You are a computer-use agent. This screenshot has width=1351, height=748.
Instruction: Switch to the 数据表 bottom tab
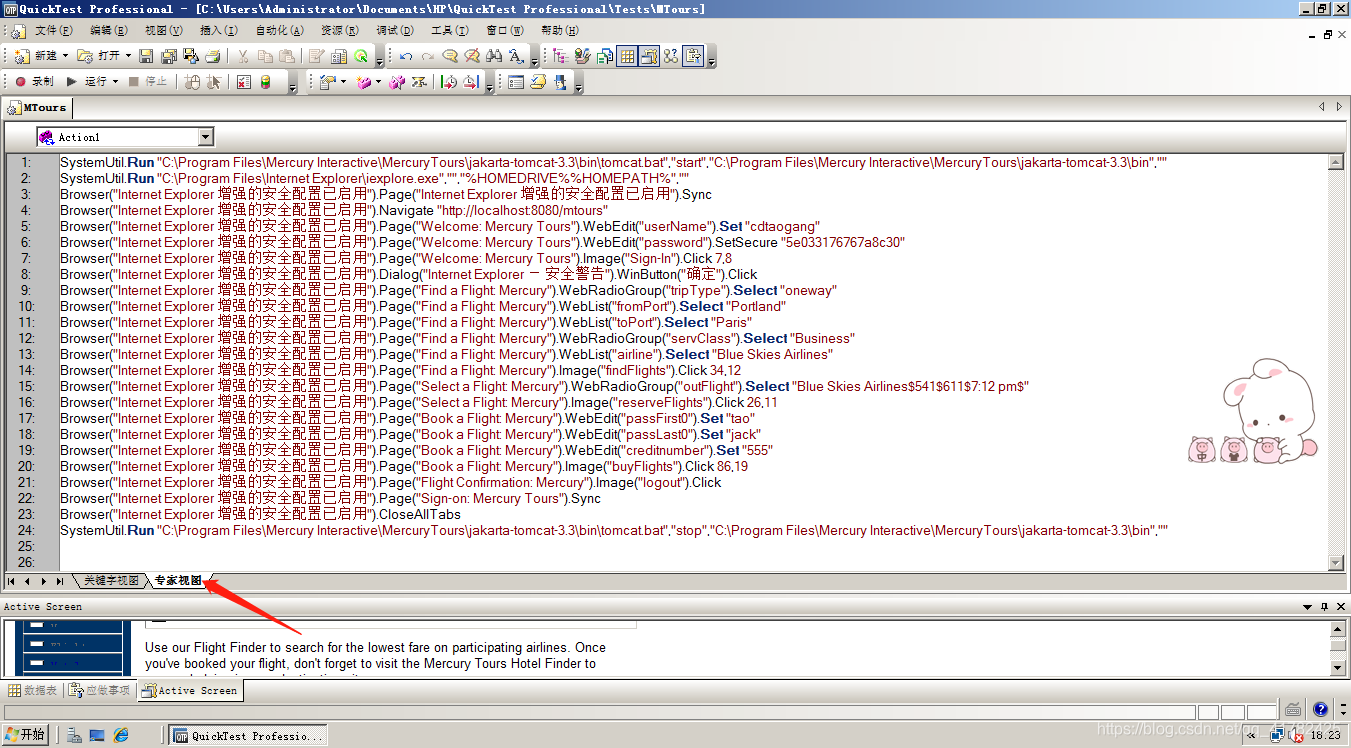(x=33, y=690)
